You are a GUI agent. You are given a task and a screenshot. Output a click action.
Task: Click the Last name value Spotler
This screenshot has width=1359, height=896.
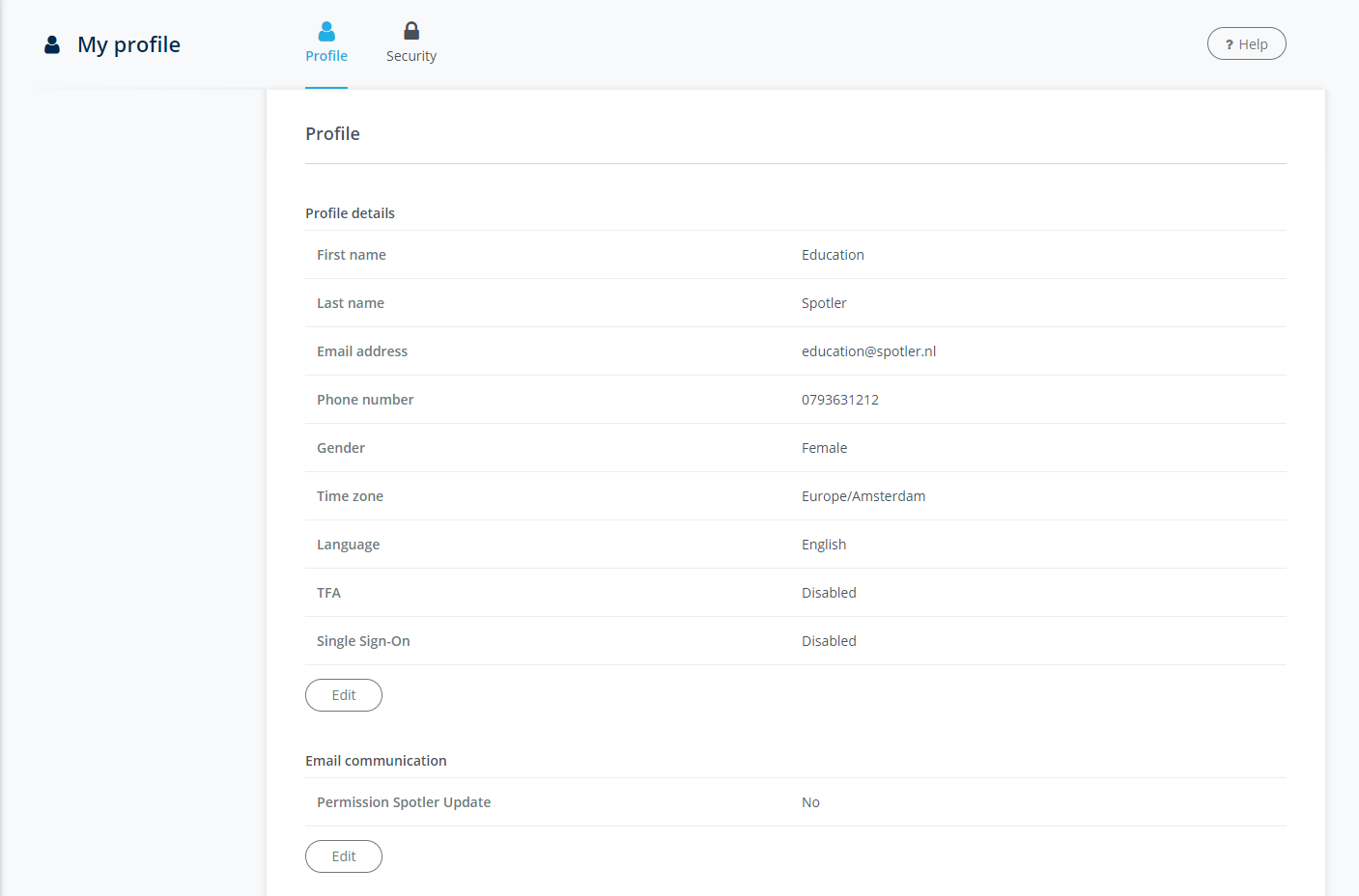(824, 303)
